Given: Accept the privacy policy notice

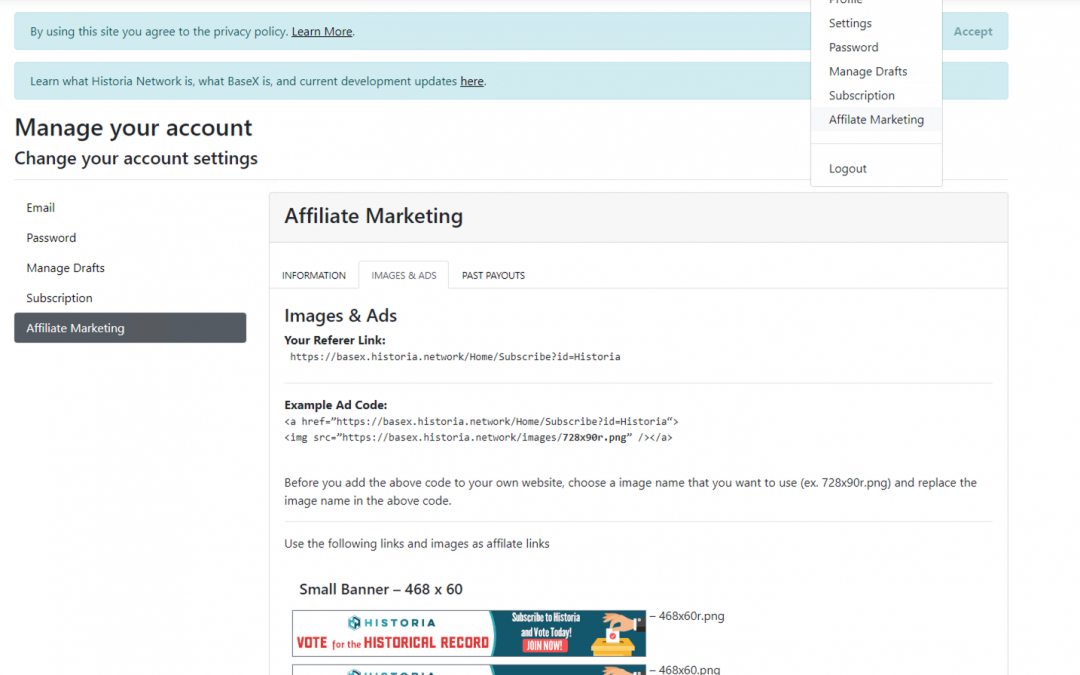Looking at the screenshot, I should tap(972, 32).
